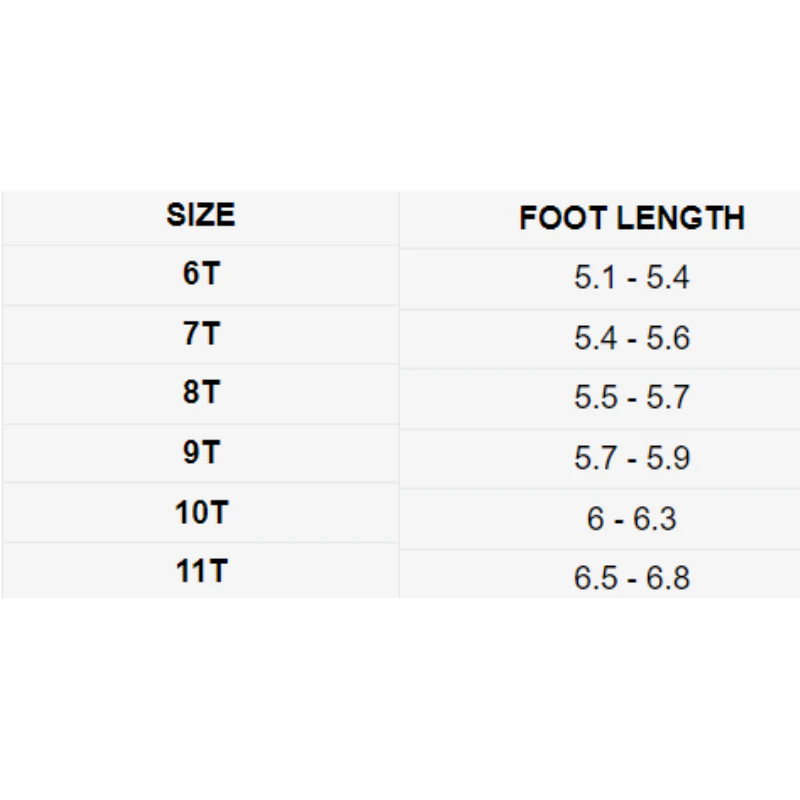Select the 10T size cell
This screenshot has width=800, height=800.
[200, 513]
